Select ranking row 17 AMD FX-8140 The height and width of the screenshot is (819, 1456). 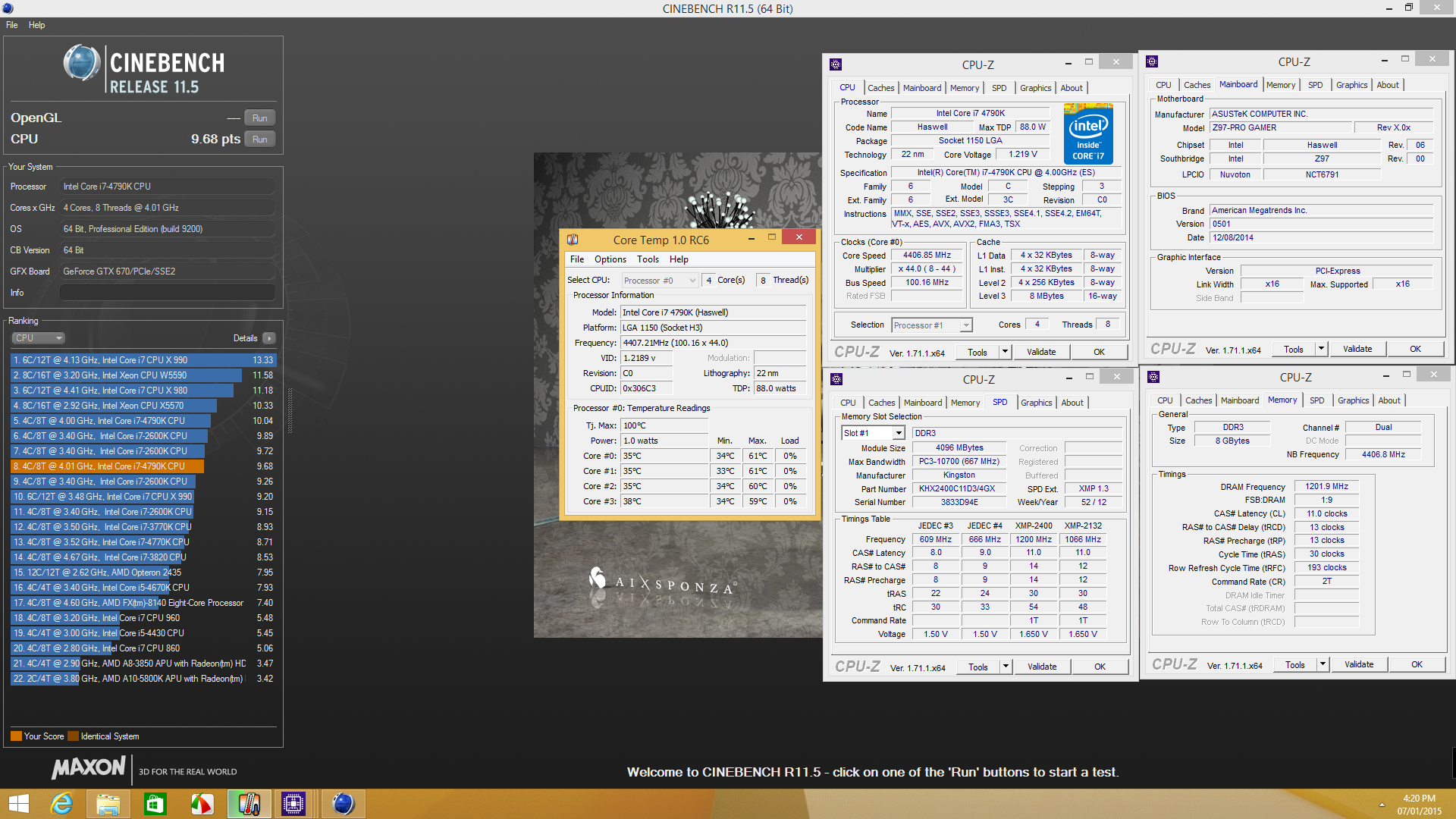point(143,603)
